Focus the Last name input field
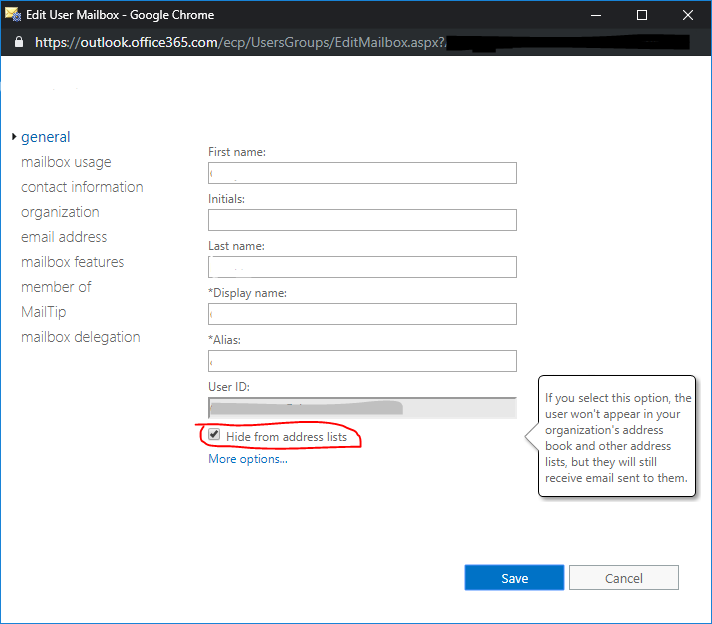712x624 pixels. tap(362, 267)
